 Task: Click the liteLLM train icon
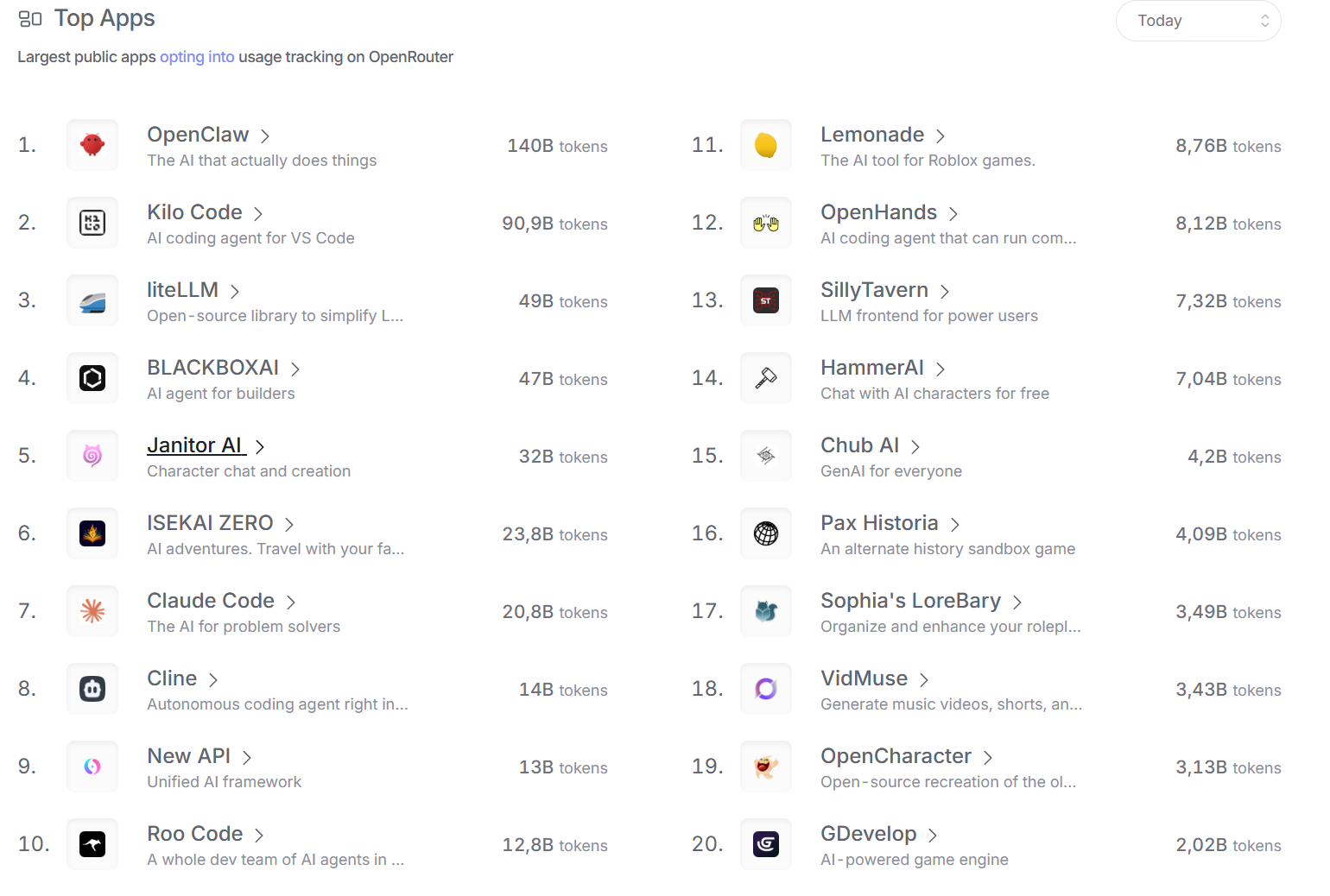[x=92, y=300]
